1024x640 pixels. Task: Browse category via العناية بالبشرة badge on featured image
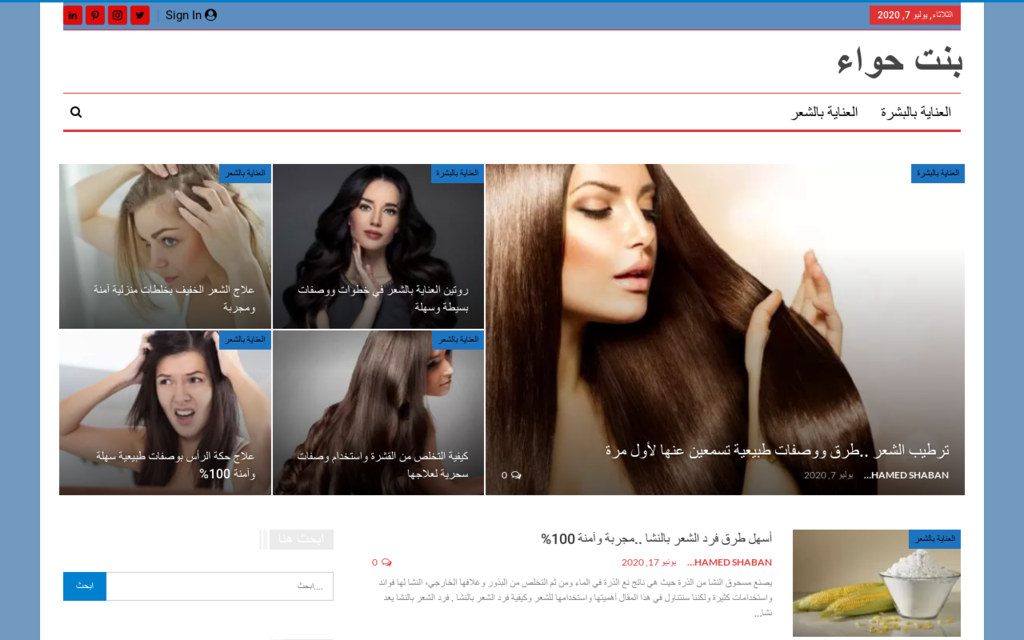(x=939, y=172)
